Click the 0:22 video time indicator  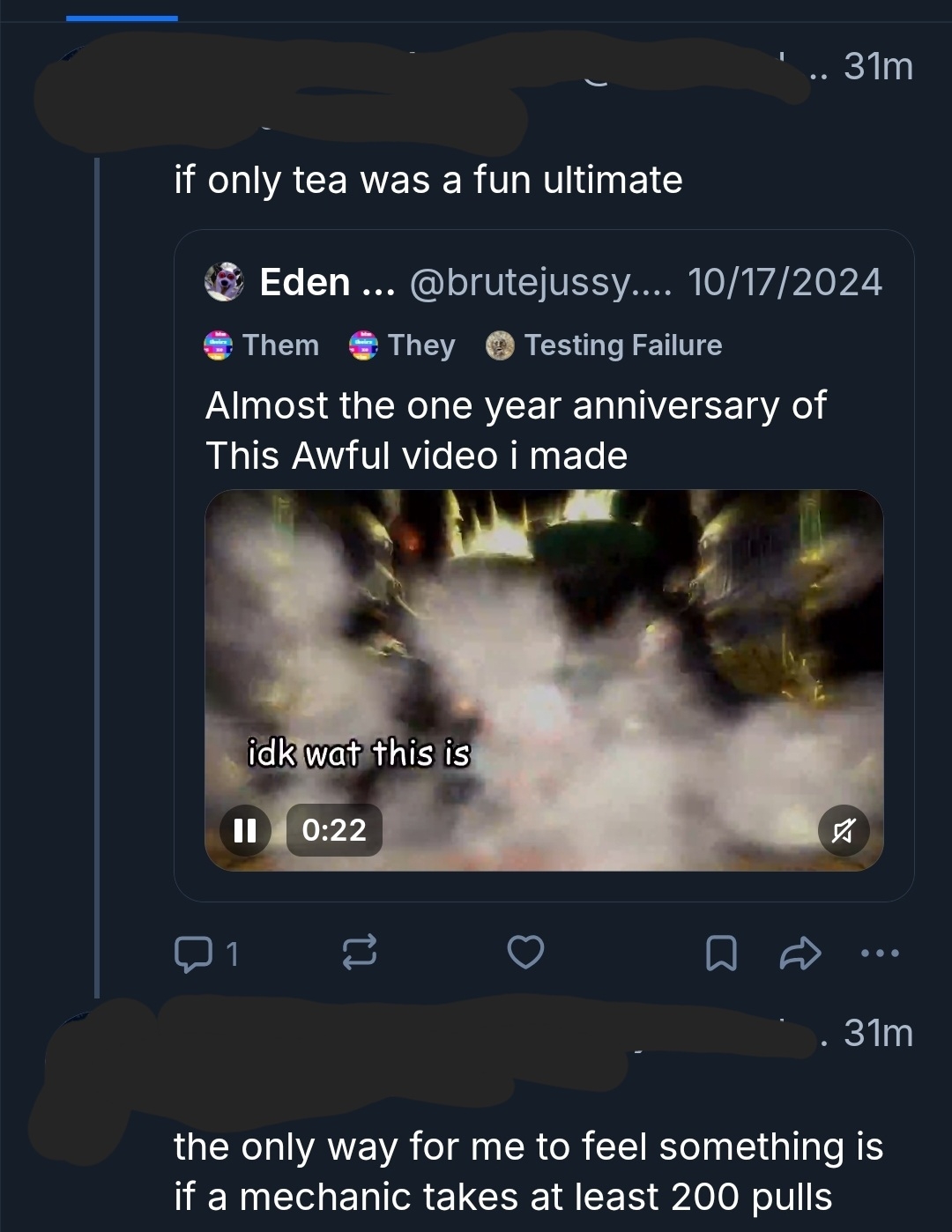coord(334,830)
